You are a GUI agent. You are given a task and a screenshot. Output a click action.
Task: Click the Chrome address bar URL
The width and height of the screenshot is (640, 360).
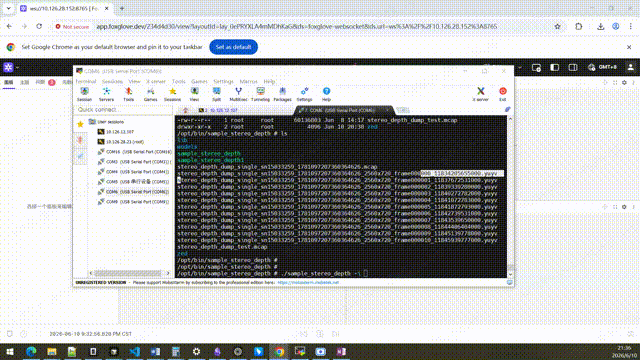coord(297,27)
